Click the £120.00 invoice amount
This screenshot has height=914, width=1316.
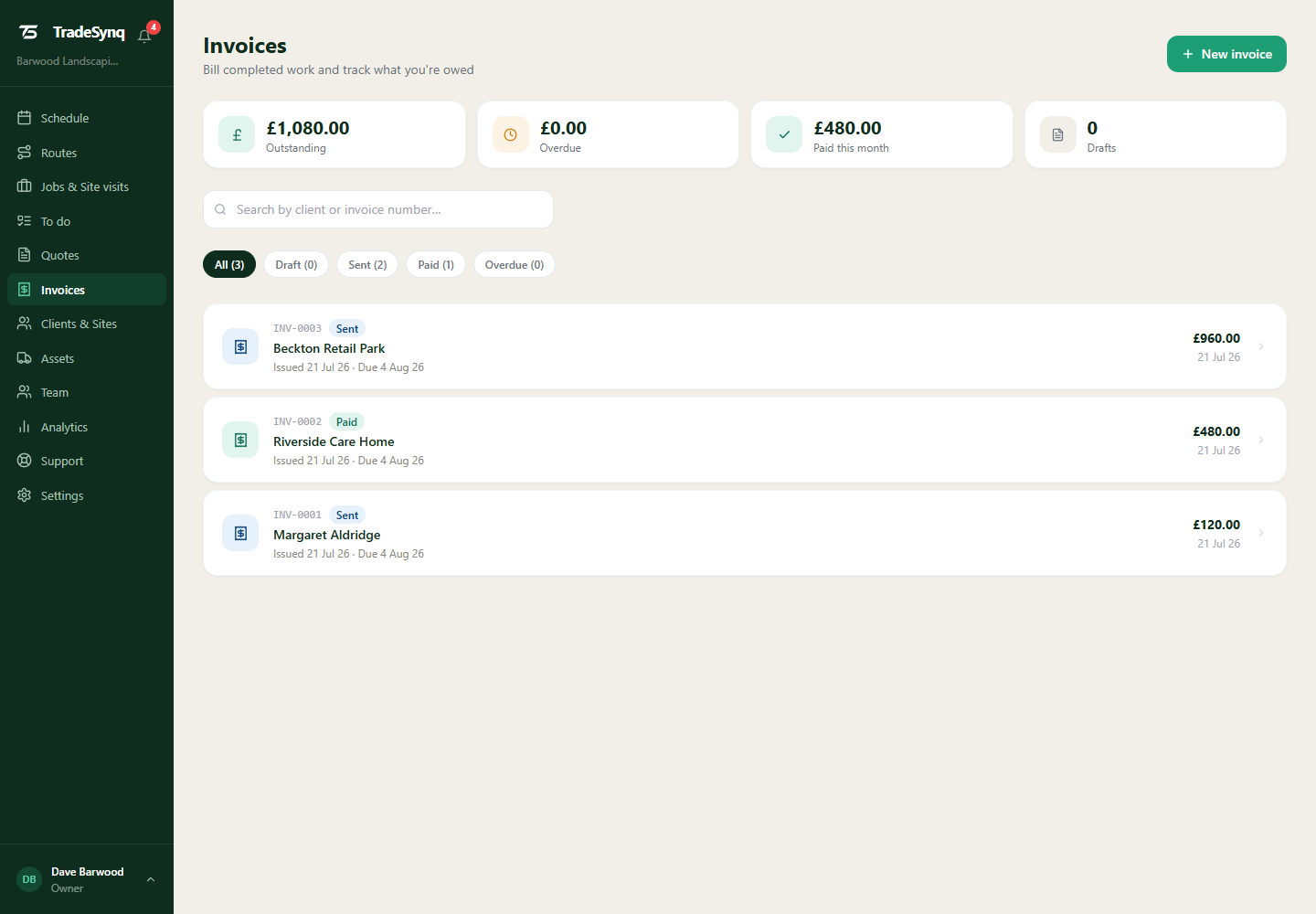point(1216,525)
